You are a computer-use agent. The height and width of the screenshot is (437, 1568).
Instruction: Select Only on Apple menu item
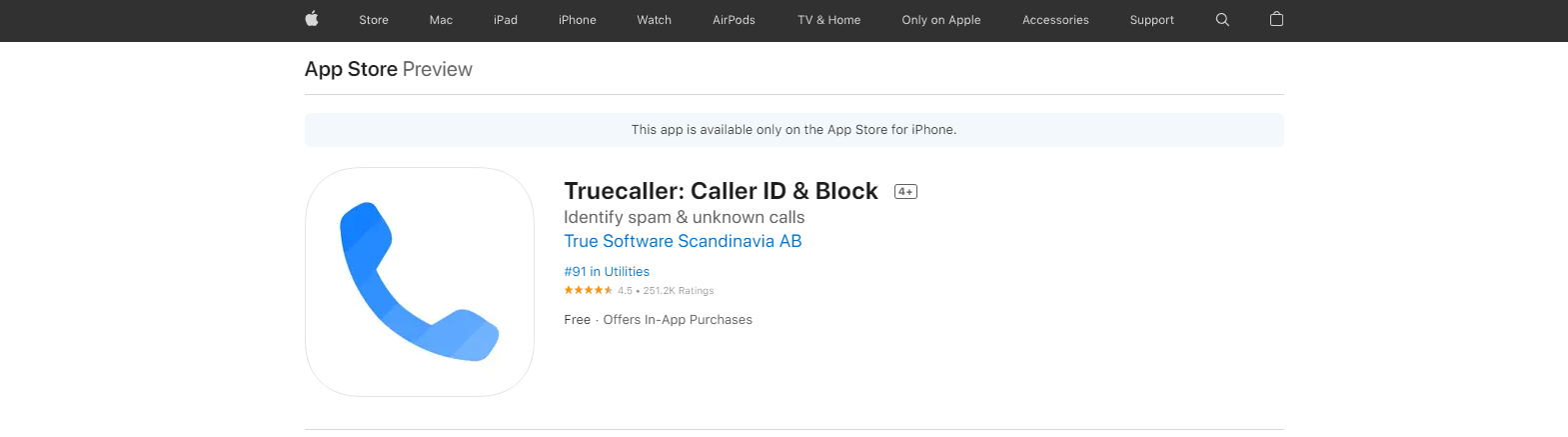click(x=941, y=20)
